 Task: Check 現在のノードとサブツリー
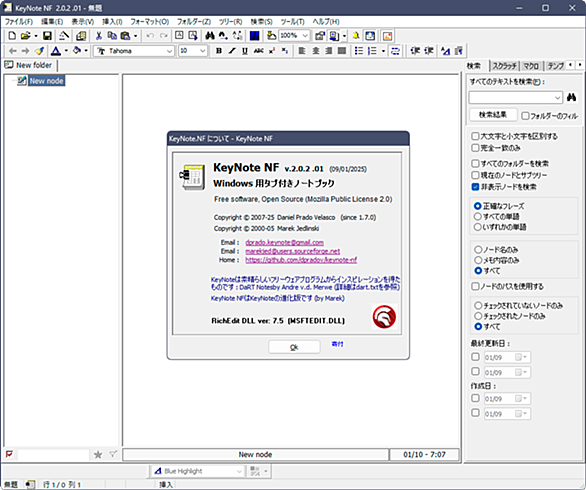tap(475, 175)
